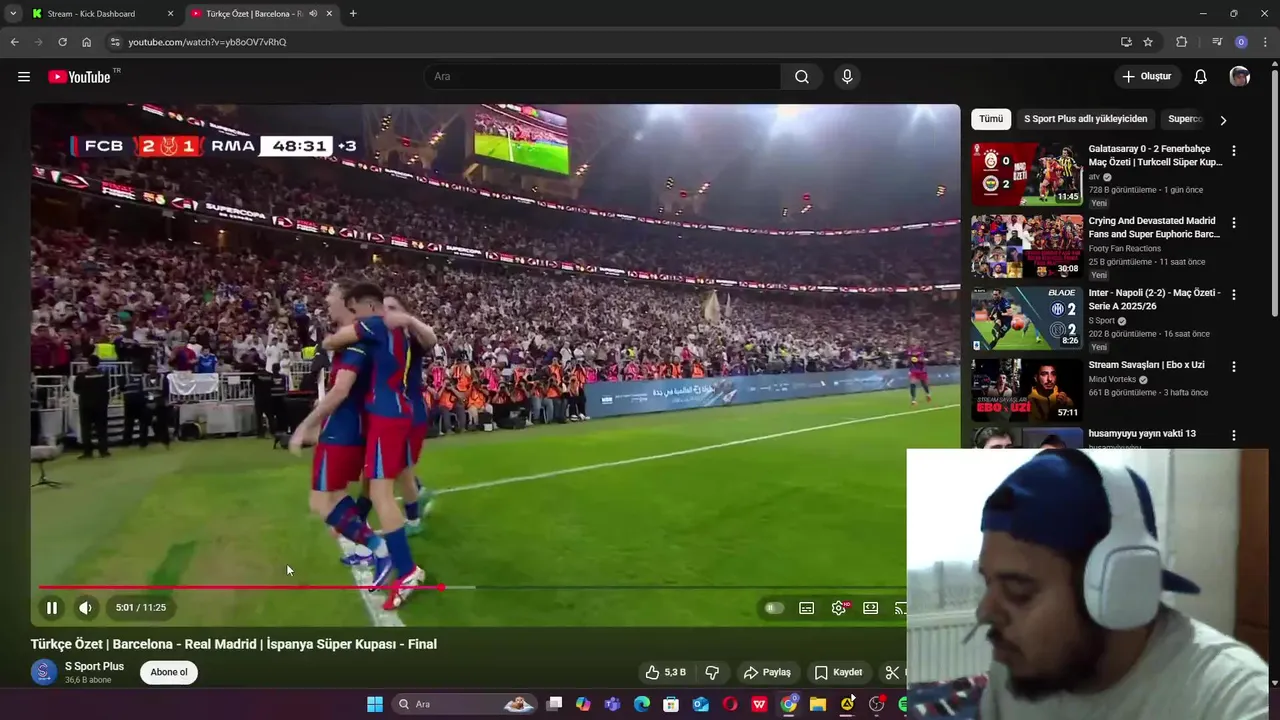The image size is (1280, 720).
Task: Share the video with Paylaş
Action: 768,673
